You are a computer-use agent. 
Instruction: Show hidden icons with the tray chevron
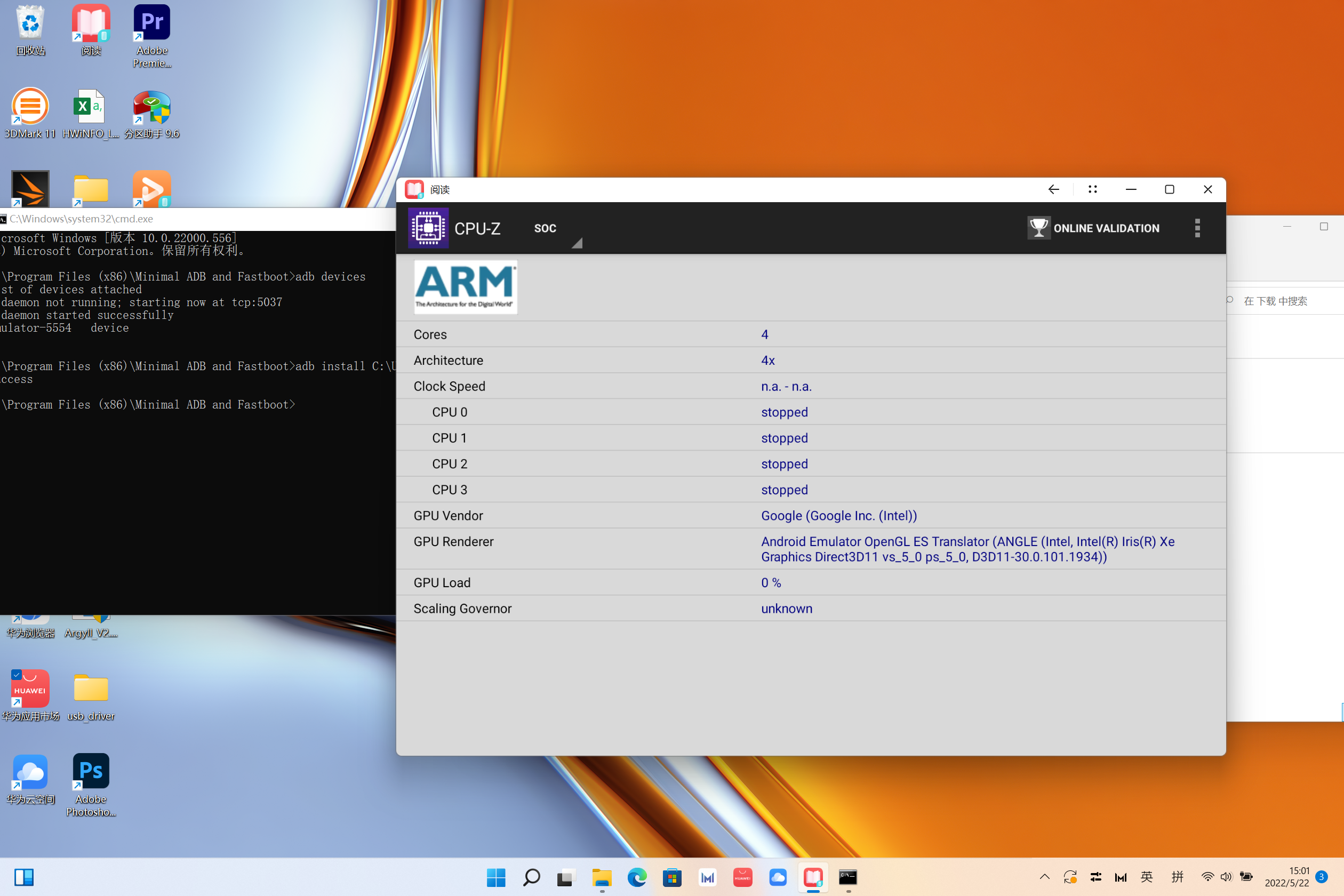pos(1044,877)
